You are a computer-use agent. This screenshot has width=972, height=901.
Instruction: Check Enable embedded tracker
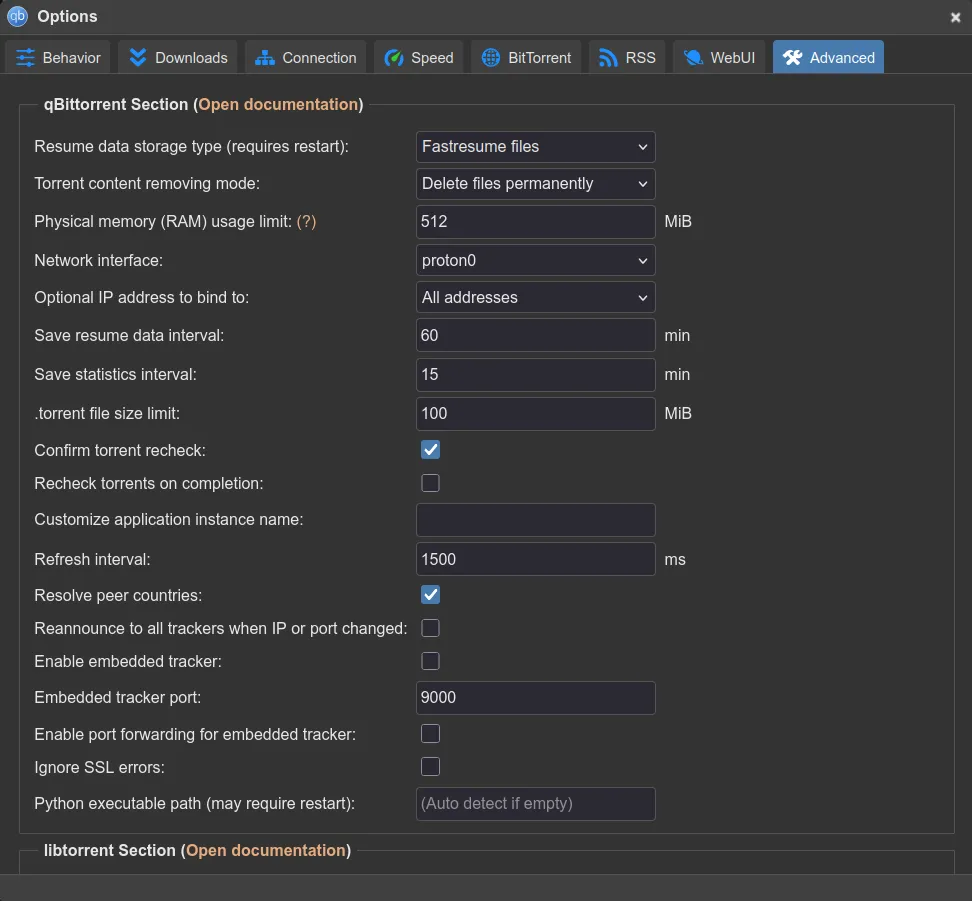[x=430, y=661]
